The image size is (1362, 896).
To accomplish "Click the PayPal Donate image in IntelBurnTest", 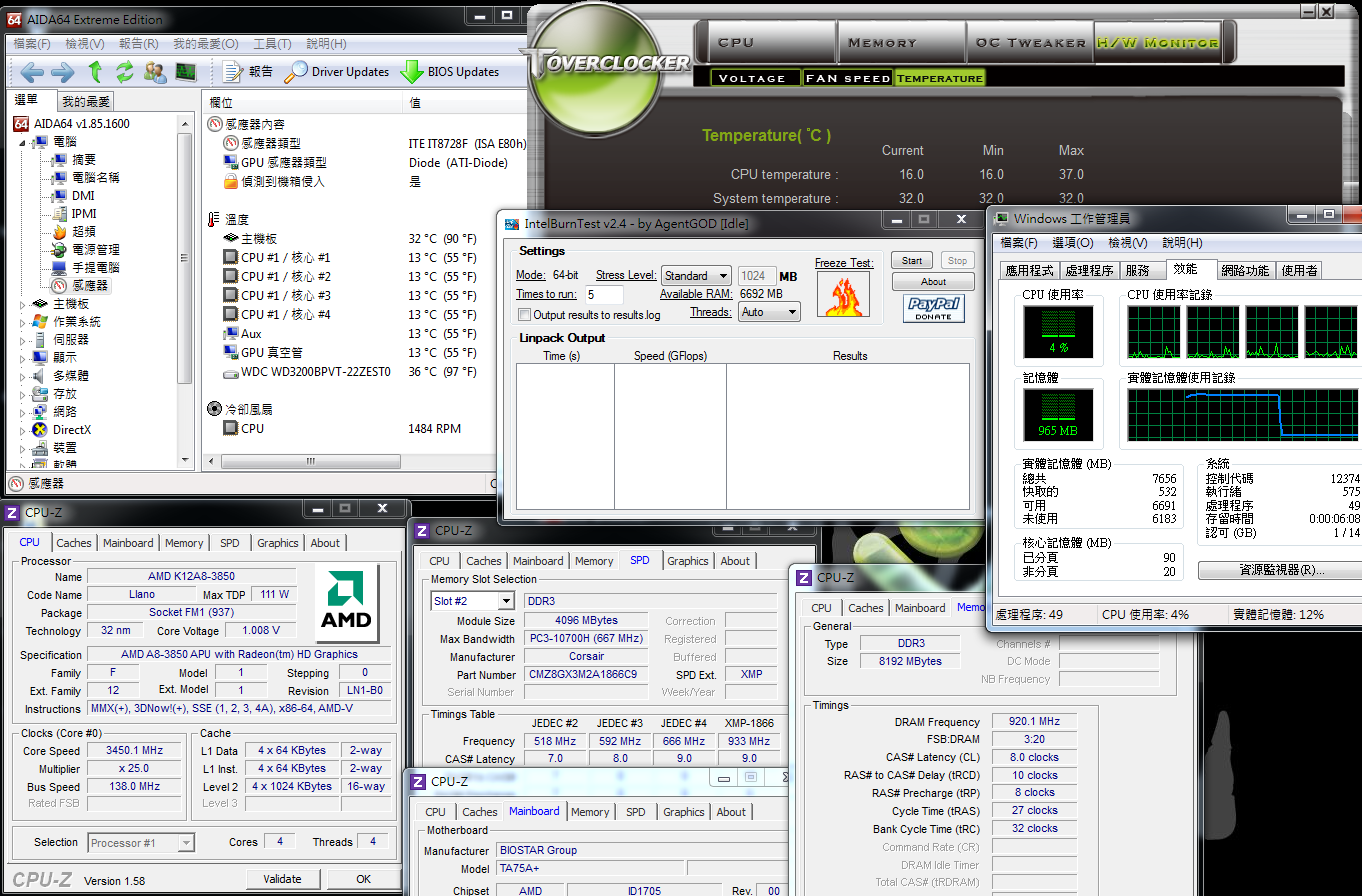I will (x=933, y=308).
